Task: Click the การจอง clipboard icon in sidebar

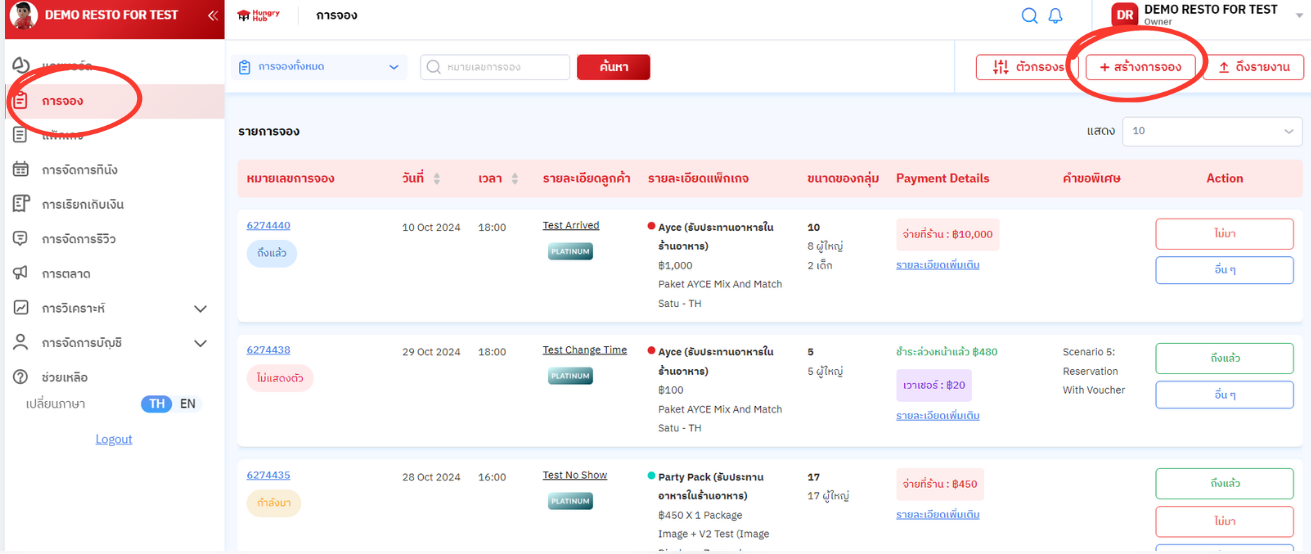Action: click(x=21, y=100)
